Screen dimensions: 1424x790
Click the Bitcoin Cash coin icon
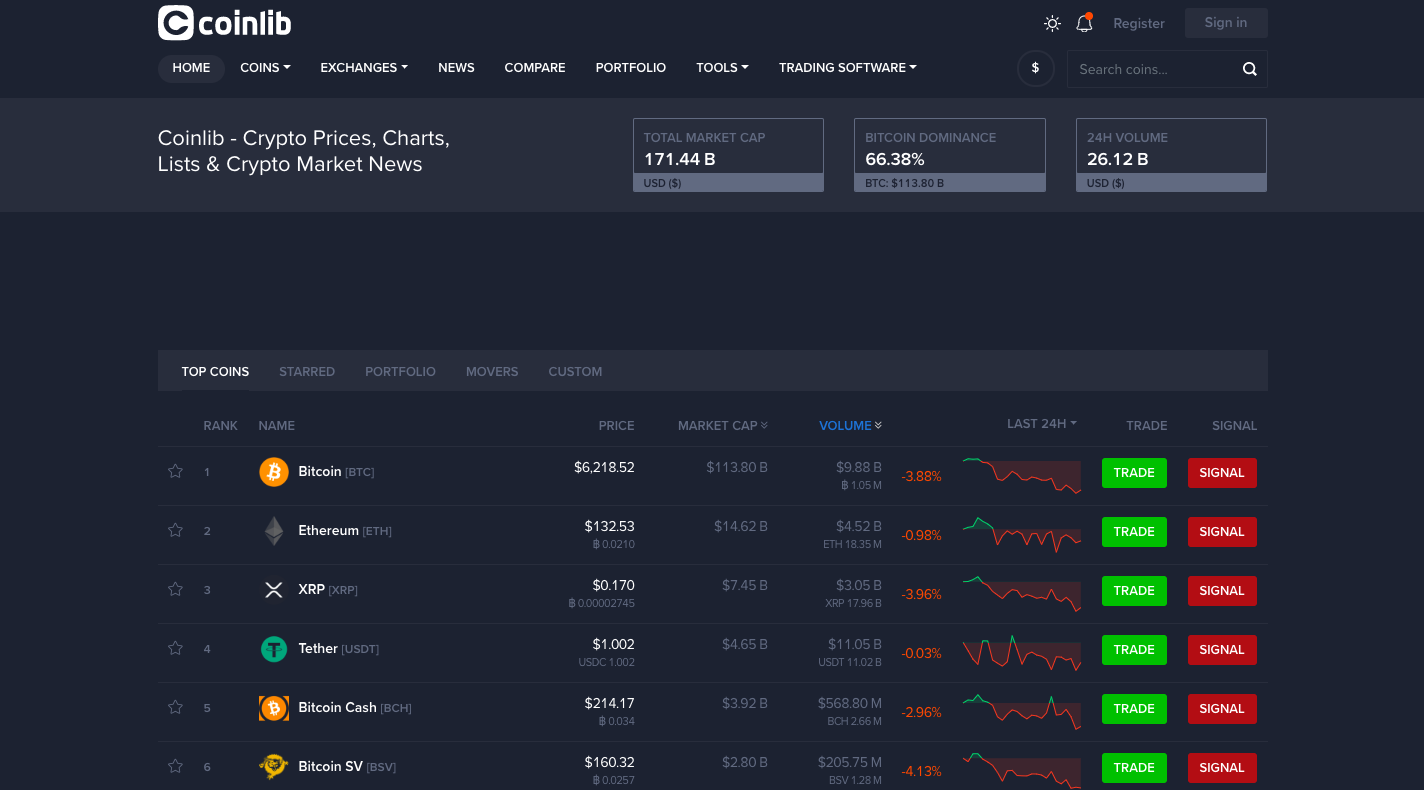pos(274,708)
